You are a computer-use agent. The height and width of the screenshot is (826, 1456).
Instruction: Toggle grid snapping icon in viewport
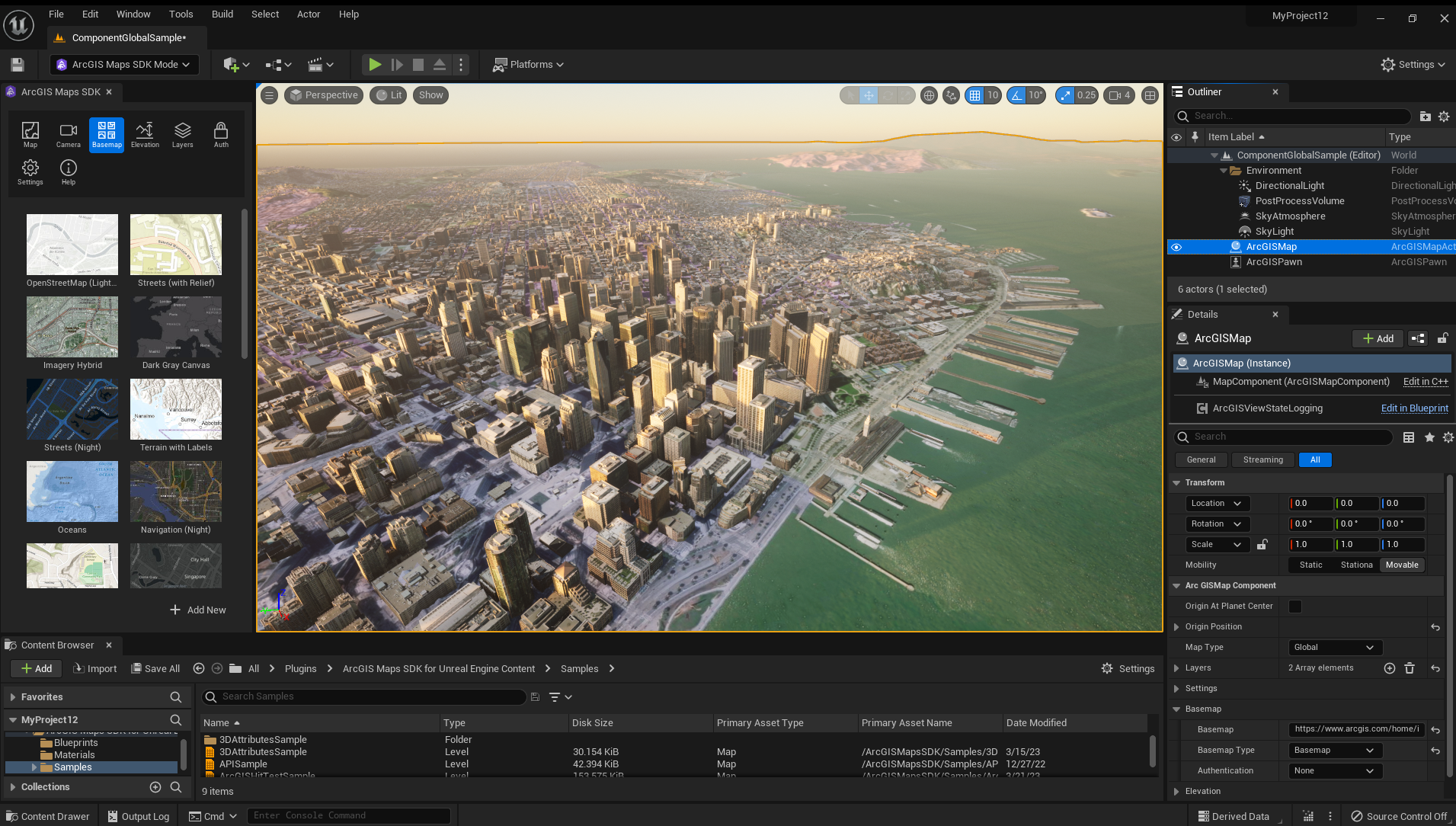(974, 95)
